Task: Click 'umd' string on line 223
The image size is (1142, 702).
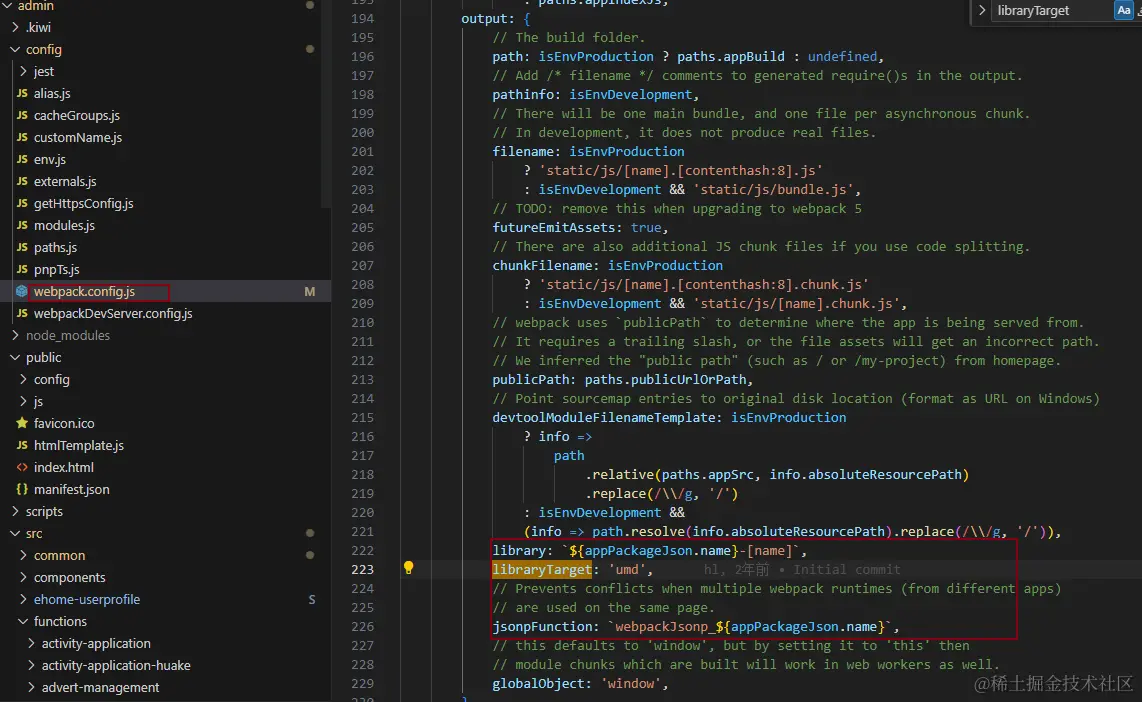Action: pos(626,569)
